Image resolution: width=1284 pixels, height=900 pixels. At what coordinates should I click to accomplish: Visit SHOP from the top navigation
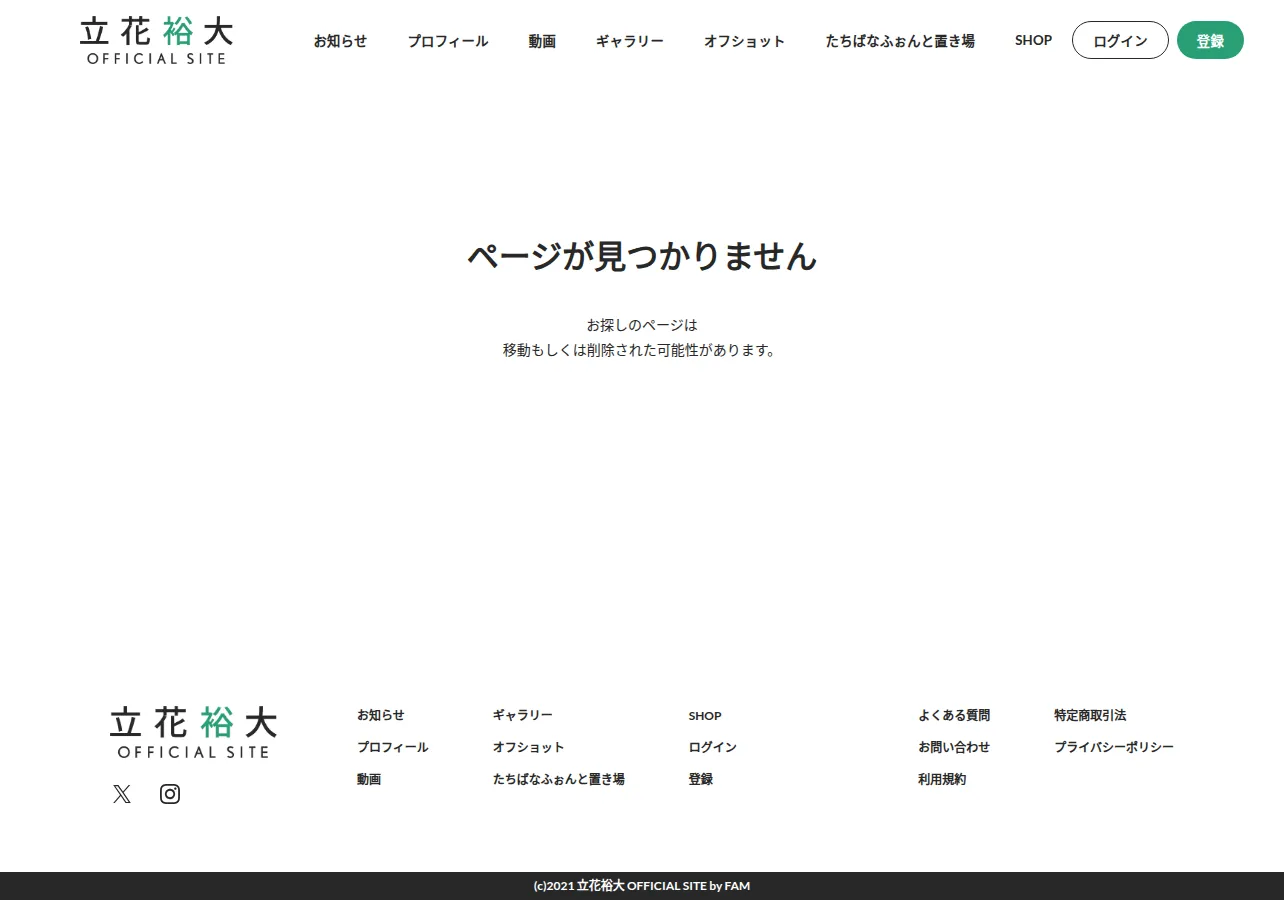coord(1033,41)
